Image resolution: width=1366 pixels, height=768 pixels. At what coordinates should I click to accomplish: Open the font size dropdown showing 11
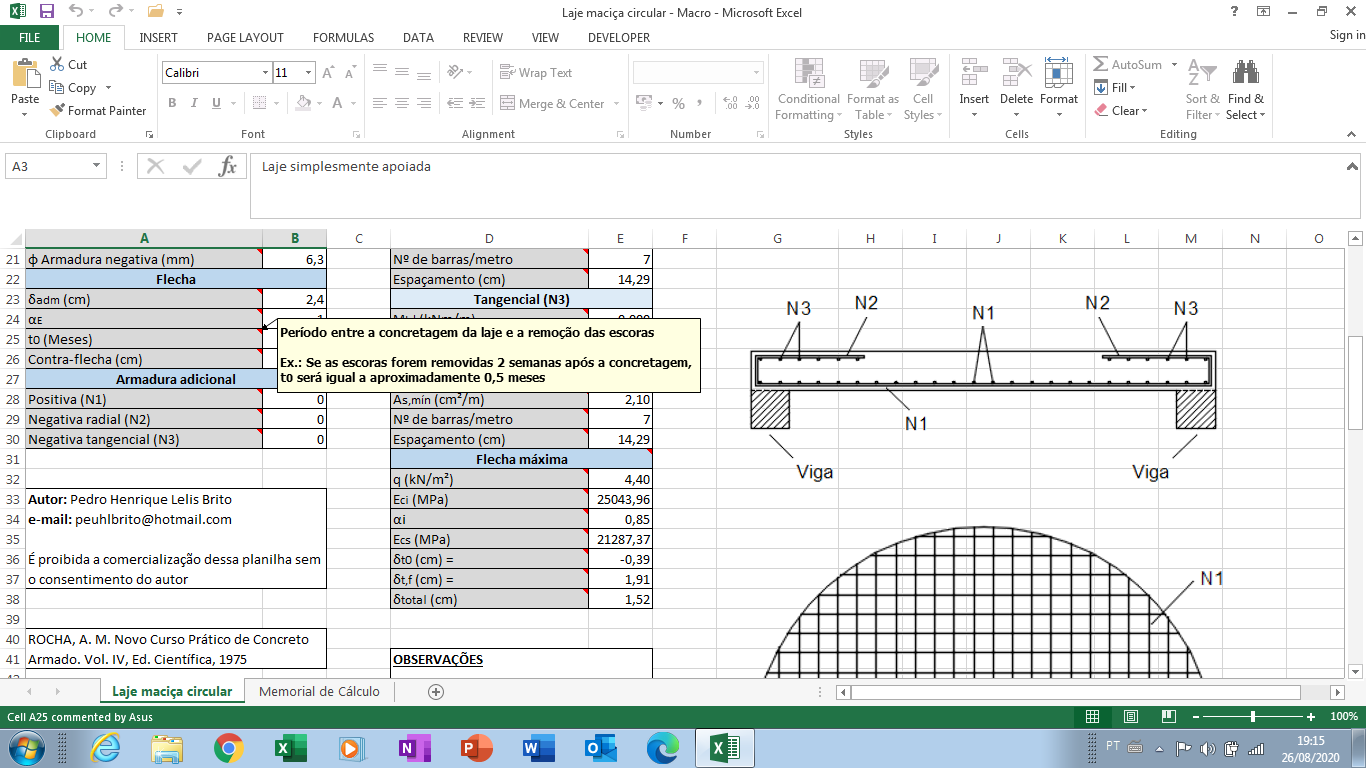click(309, 73)
